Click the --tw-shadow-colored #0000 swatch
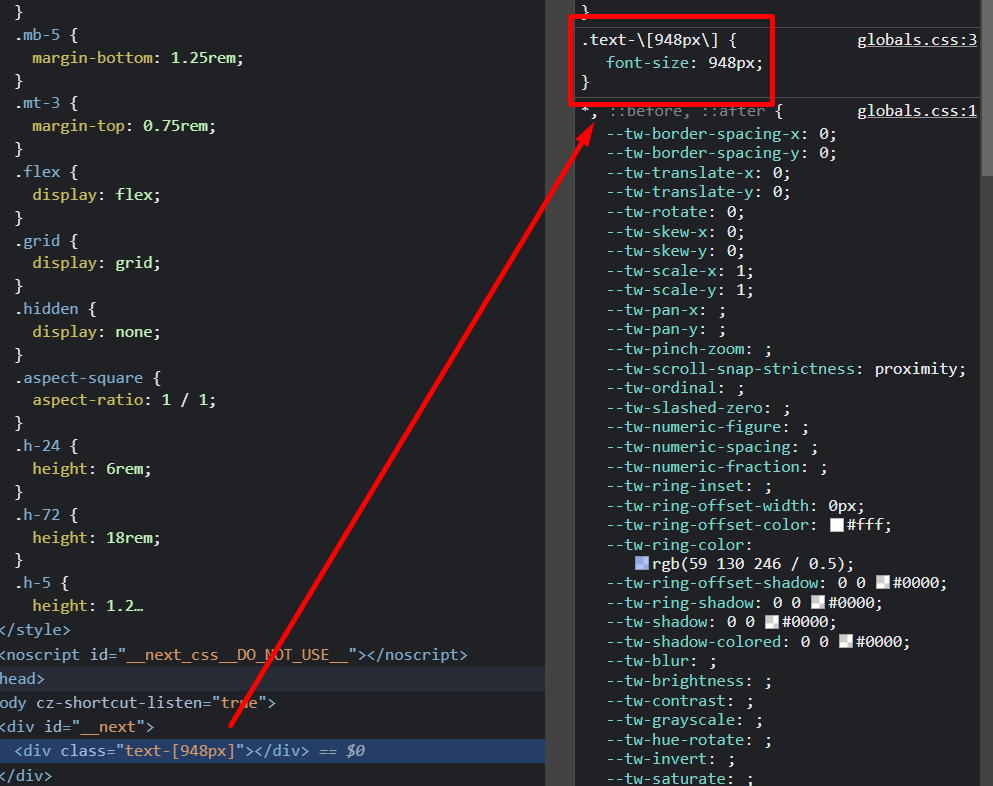This screenshot has width=993, height=786. (x=846, y=642)
